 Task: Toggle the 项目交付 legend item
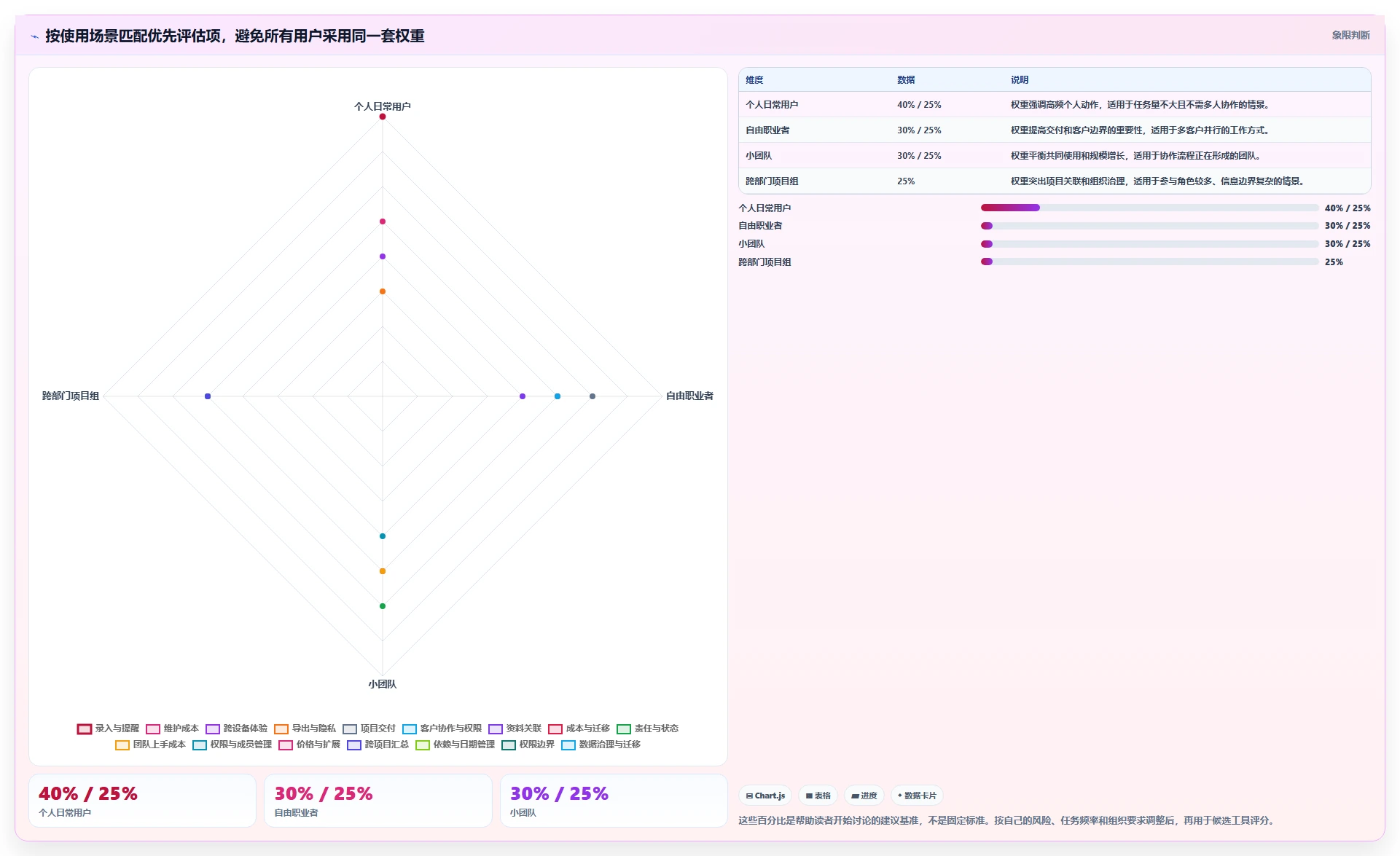(x=369, y=729)
